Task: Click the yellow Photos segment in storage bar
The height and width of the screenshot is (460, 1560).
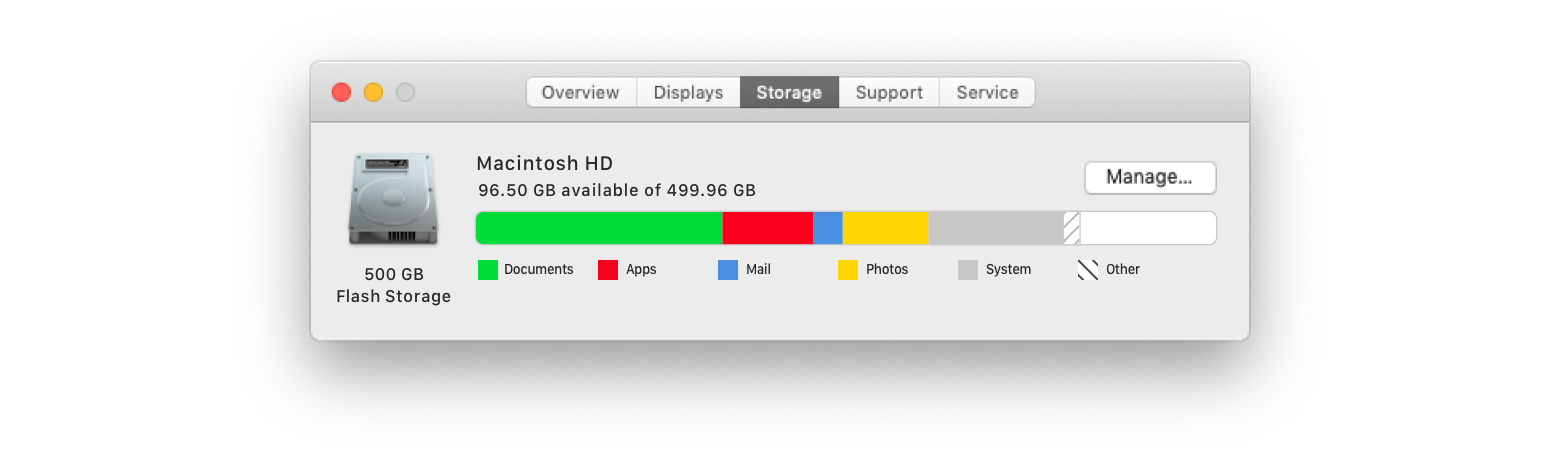Action: pyautogui.click(x=886, y=228)
